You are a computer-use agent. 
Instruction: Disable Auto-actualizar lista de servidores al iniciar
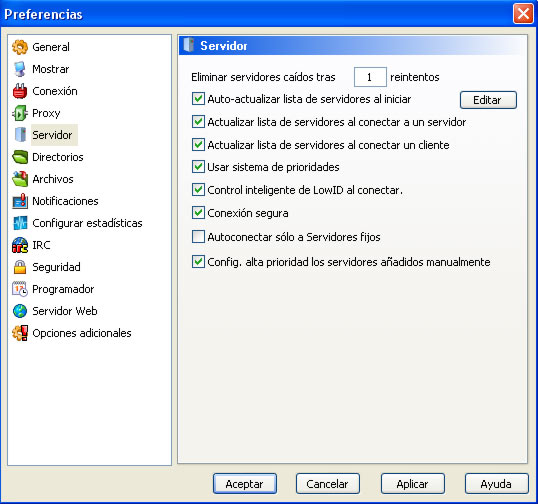tap(198, 99)
